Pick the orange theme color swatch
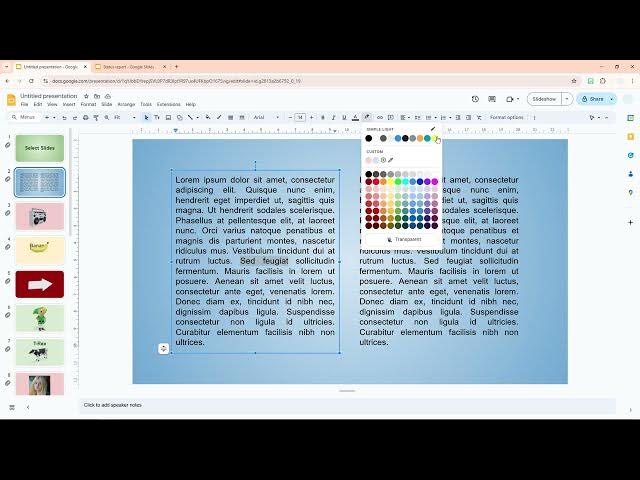The width and height of the screenshot is (640, 480). 420,138
